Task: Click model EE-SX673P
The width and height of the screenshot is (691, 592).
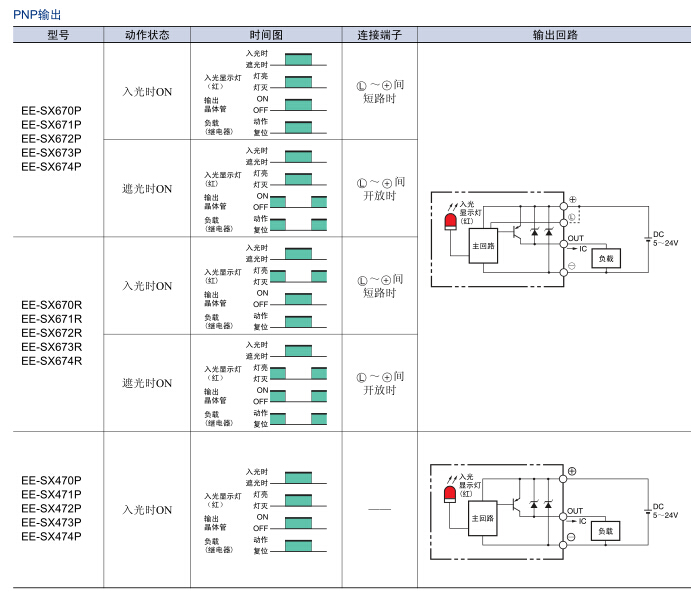Action: pos(52,153)
